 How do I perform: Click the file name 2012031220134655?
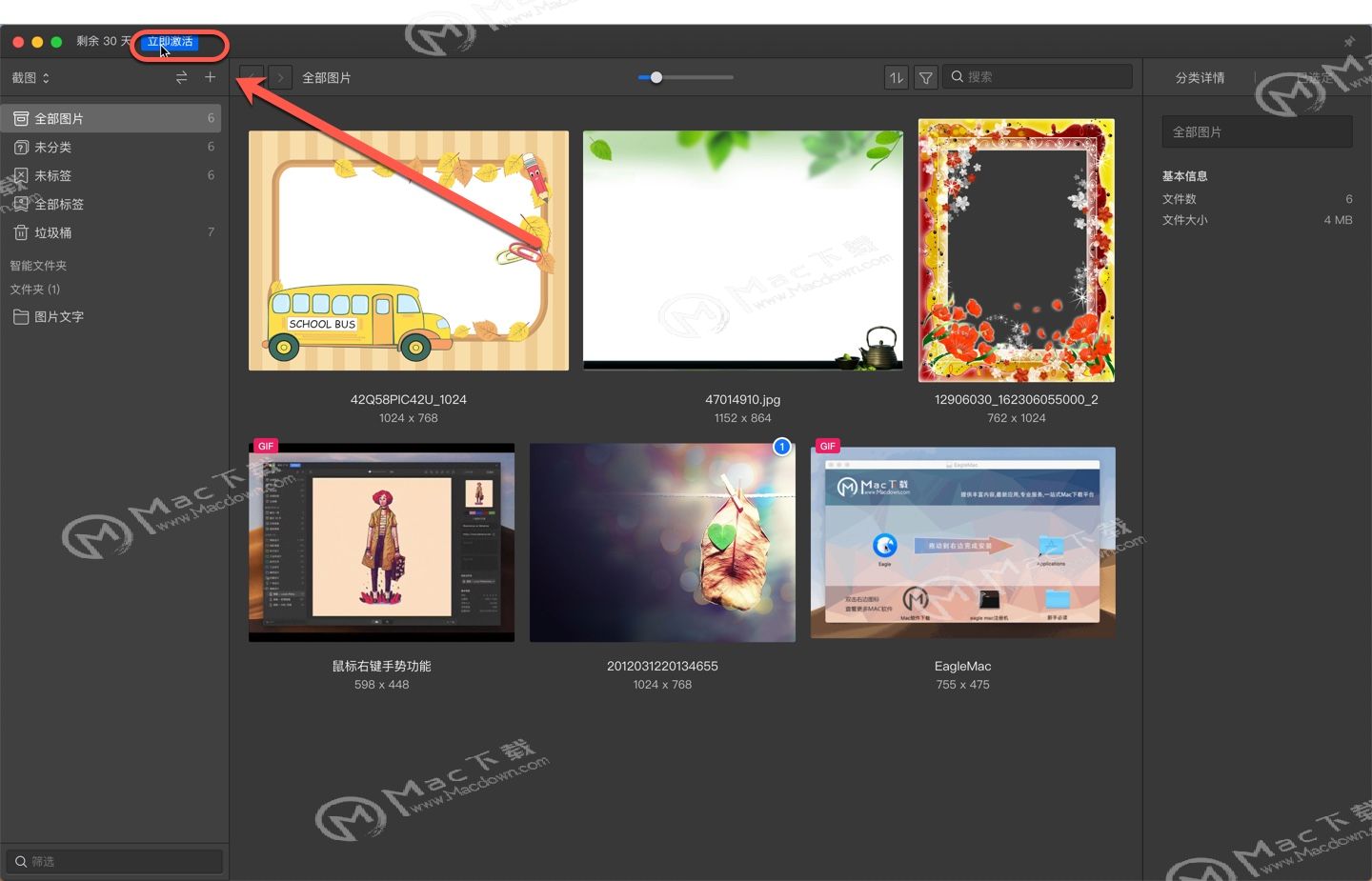point(662,667)
